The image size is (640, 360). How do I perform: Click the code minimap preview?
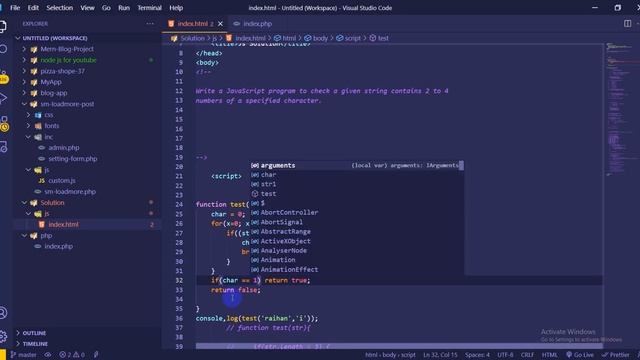621,110
